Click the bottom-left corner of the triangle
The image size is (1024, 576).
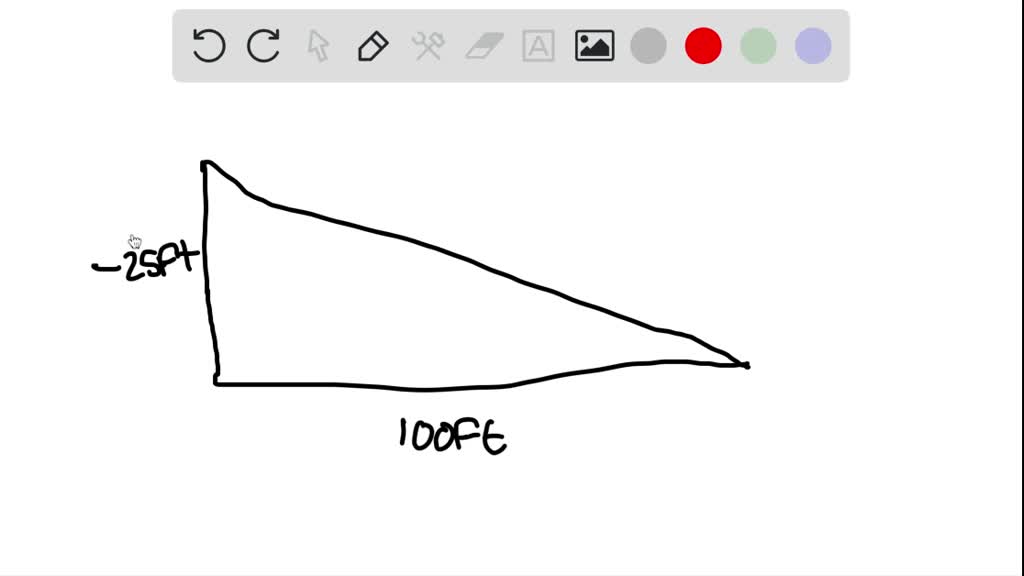pos(217,382)
